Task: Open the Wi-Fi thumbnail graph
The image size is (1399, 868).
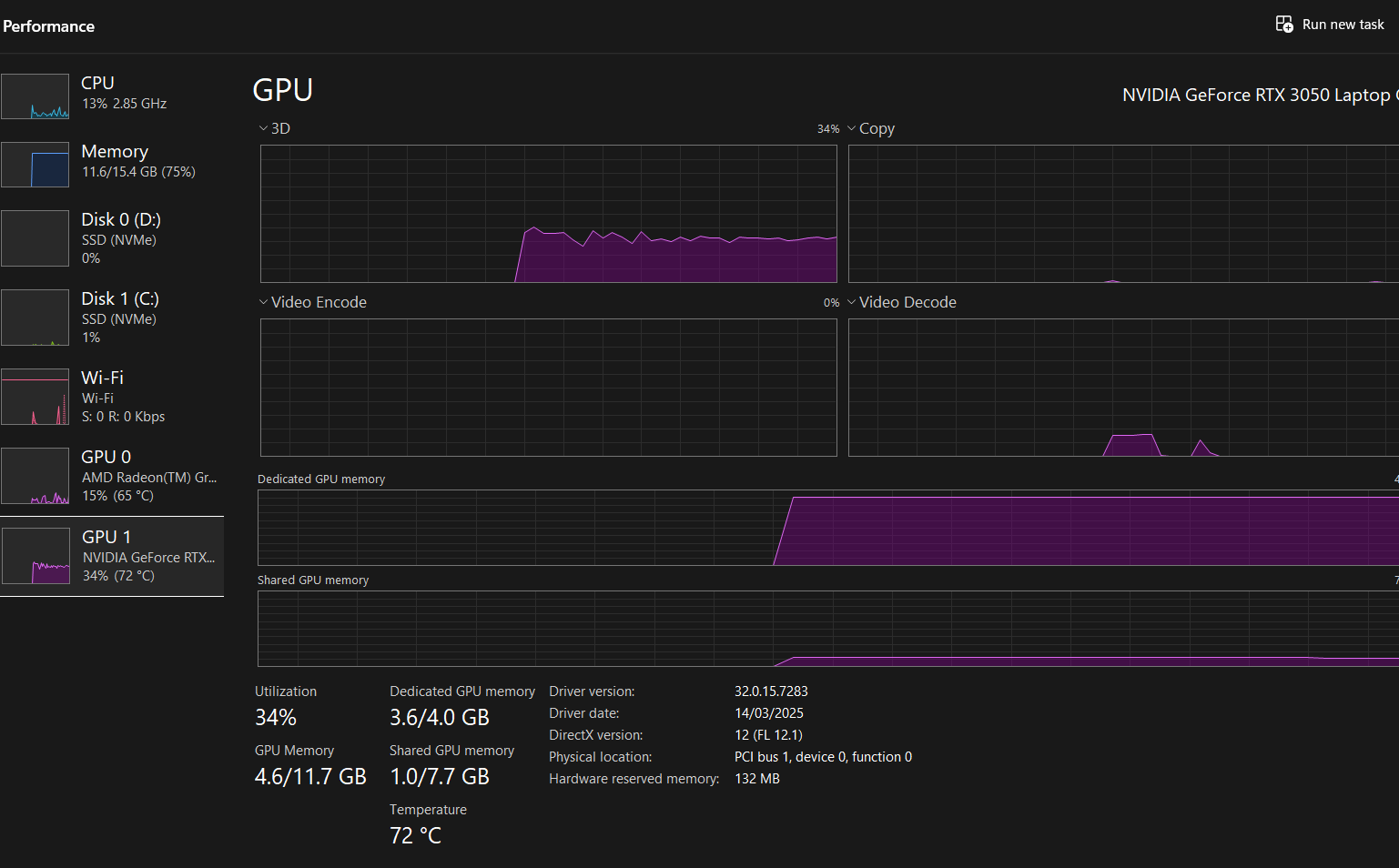Action: coord(35,397)
